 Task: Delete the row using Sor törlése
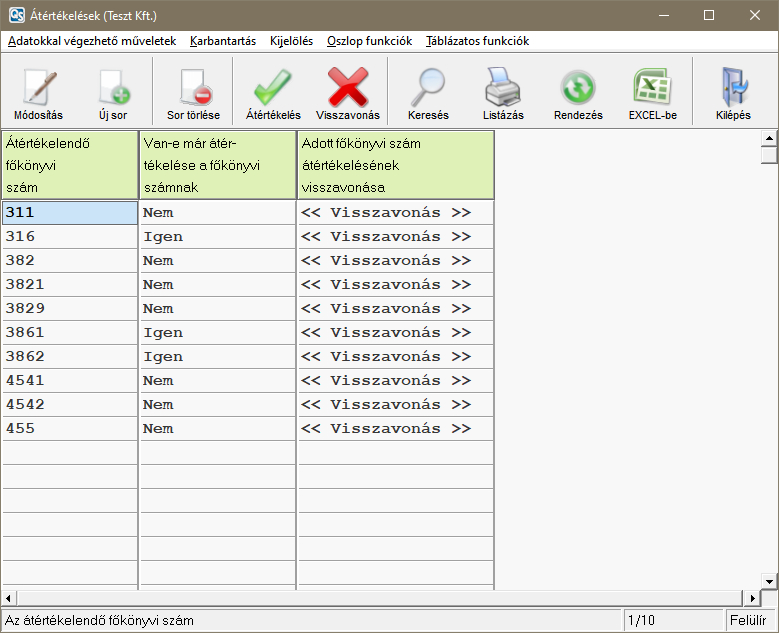coord(193,92)
